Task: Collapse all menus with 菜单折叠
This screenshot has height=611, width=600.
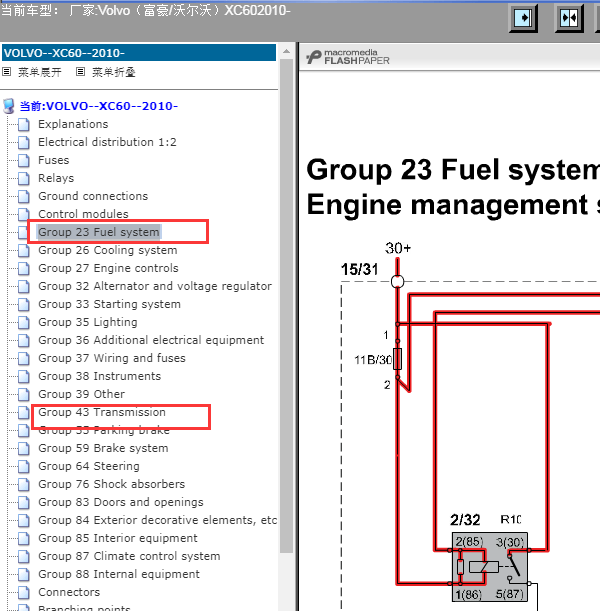Action: 114,72
